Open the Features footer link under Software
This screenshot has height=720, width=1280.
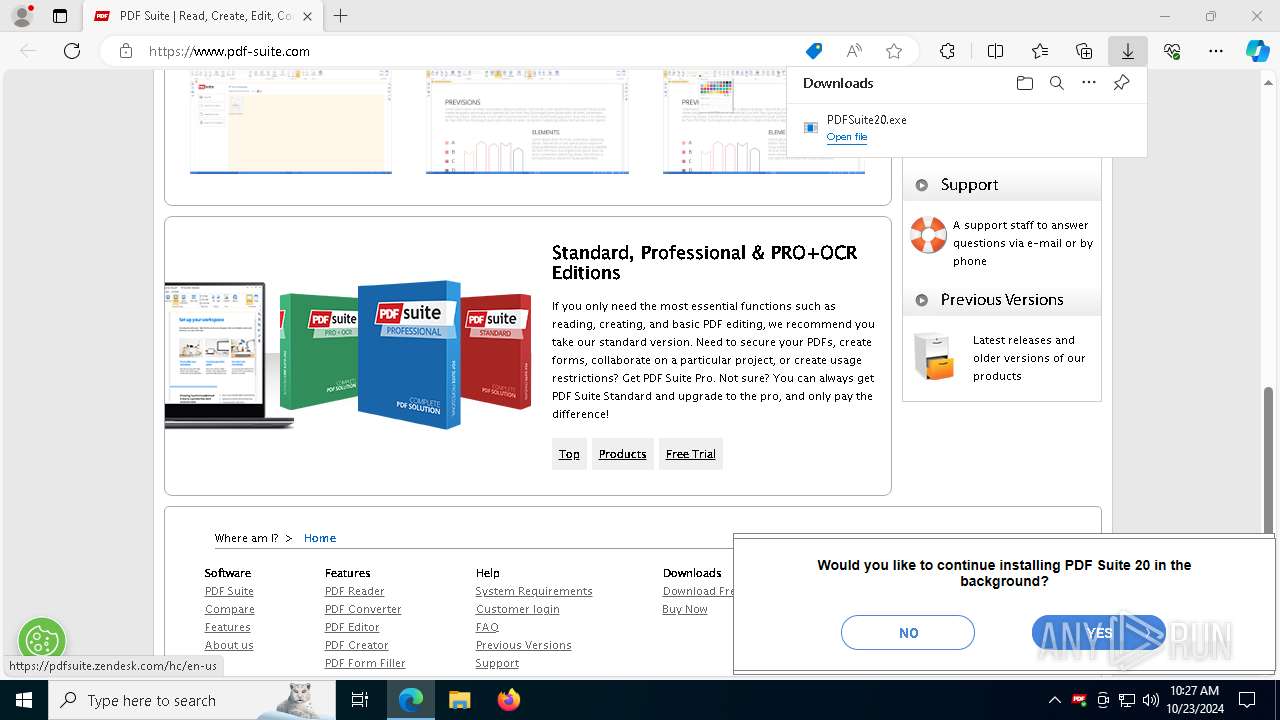click(x=227, y=627)
